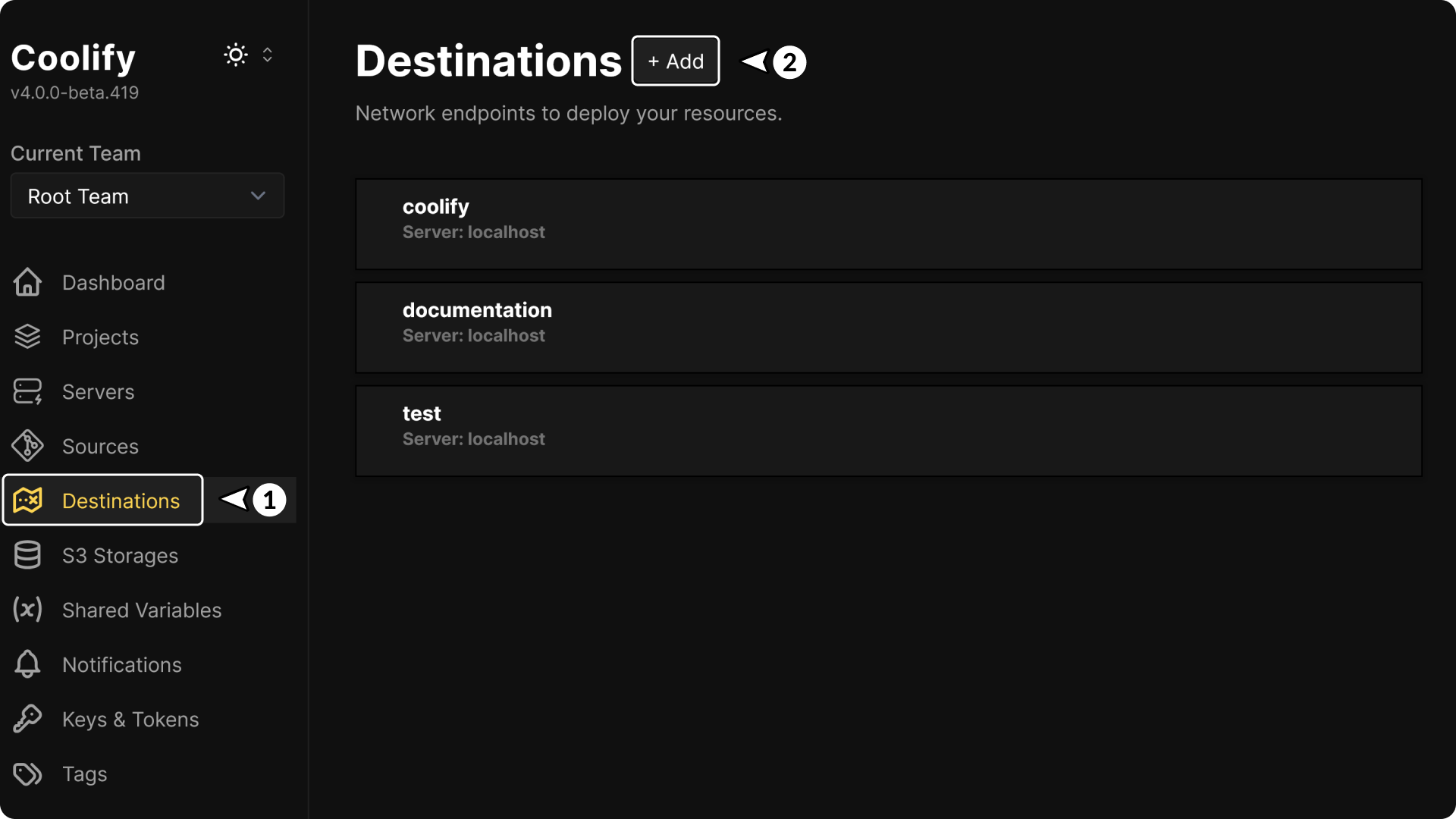Expand the Root Team selector chevron
The height and width of the screenshot is (819, 1456).
[x=258, y=196]
